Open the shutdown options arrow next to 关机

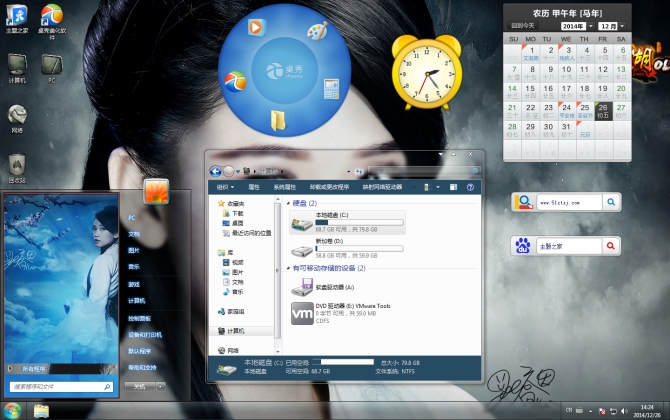pos(161,387)
